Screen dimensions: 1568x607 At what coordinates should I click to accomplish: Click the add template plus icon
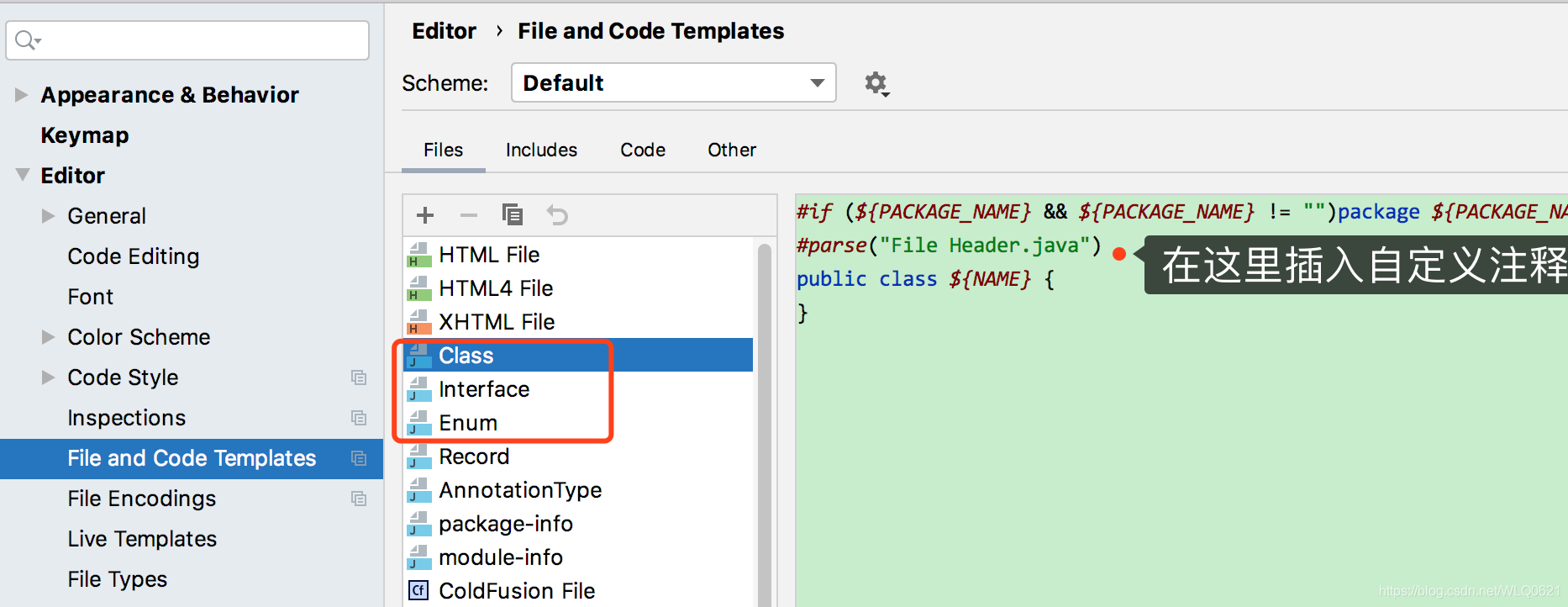(x=425, y=215)
